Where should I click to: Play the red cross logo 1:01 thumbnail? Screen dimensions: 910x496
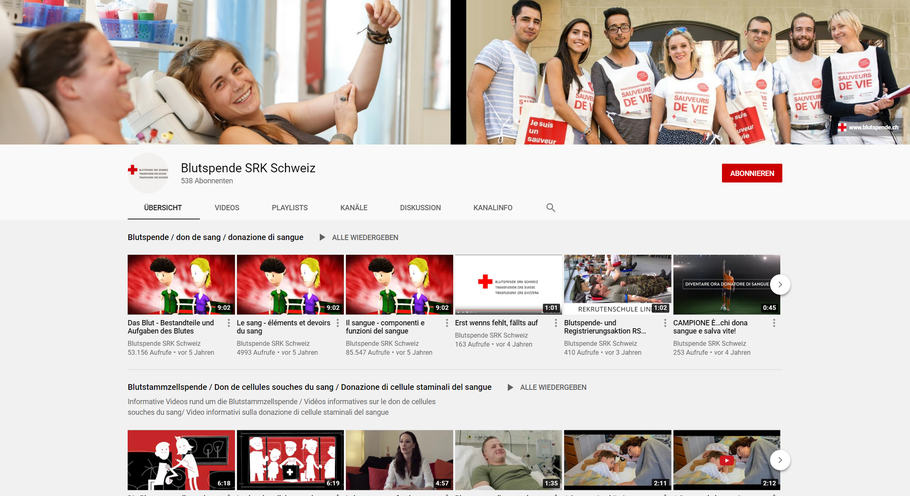[x=508, y=284]
